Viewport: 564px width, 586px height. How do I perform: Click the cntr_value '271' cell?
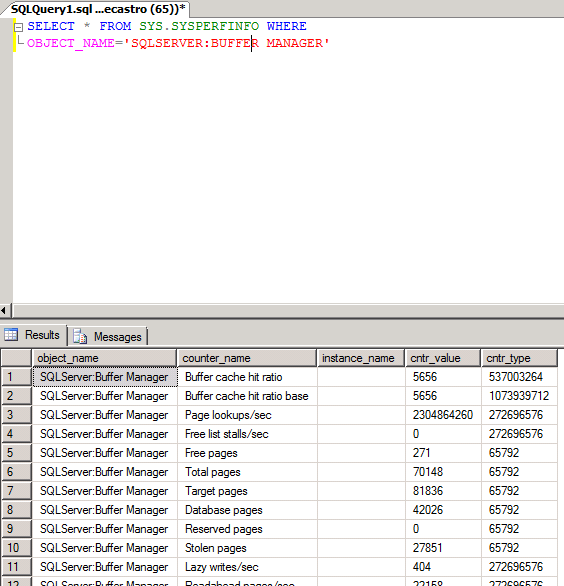443,453
